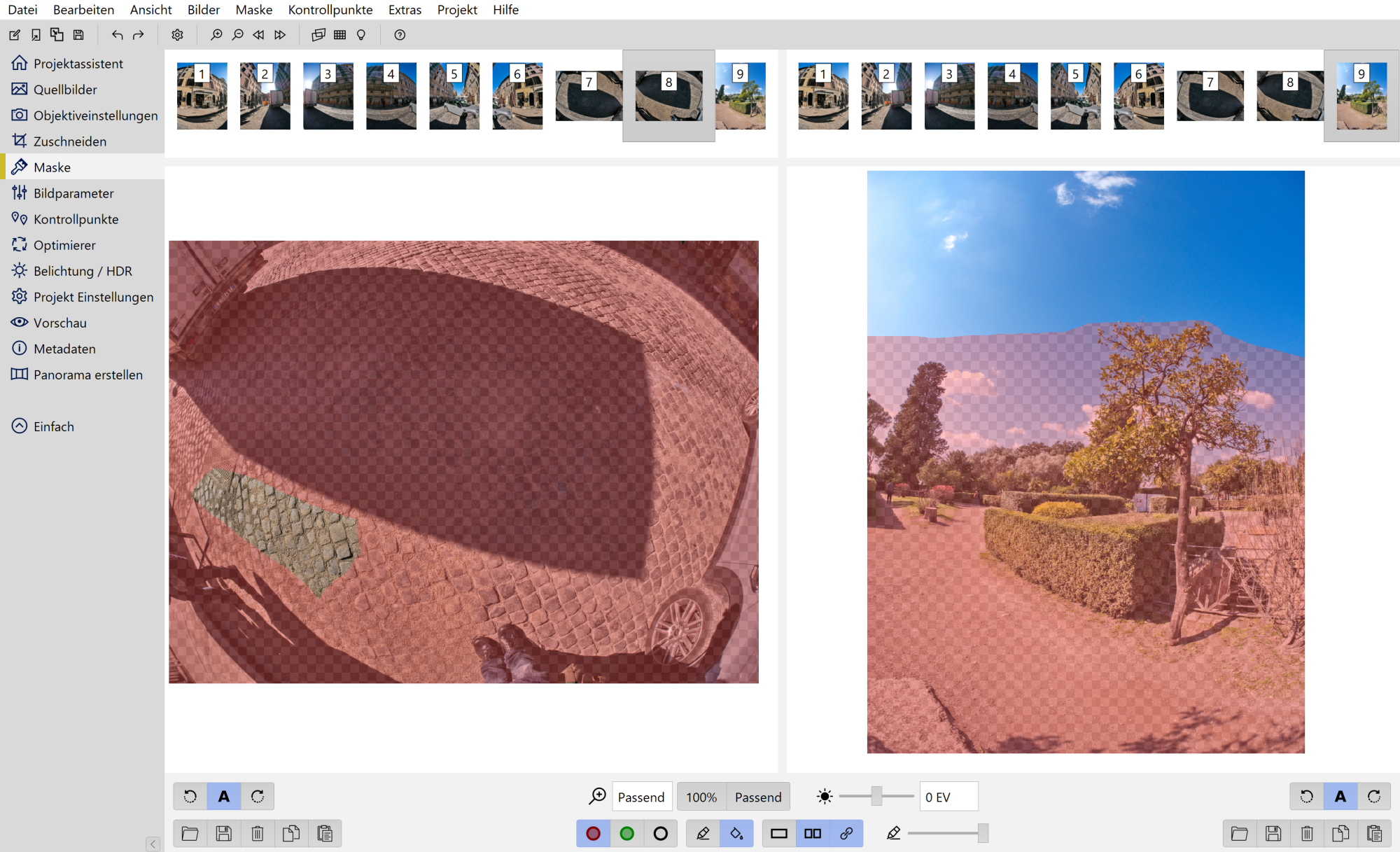This screenshot has height=852, width=1400.
Task: Collapse the sidebar with bottom chevron
Action: (153, 844)
